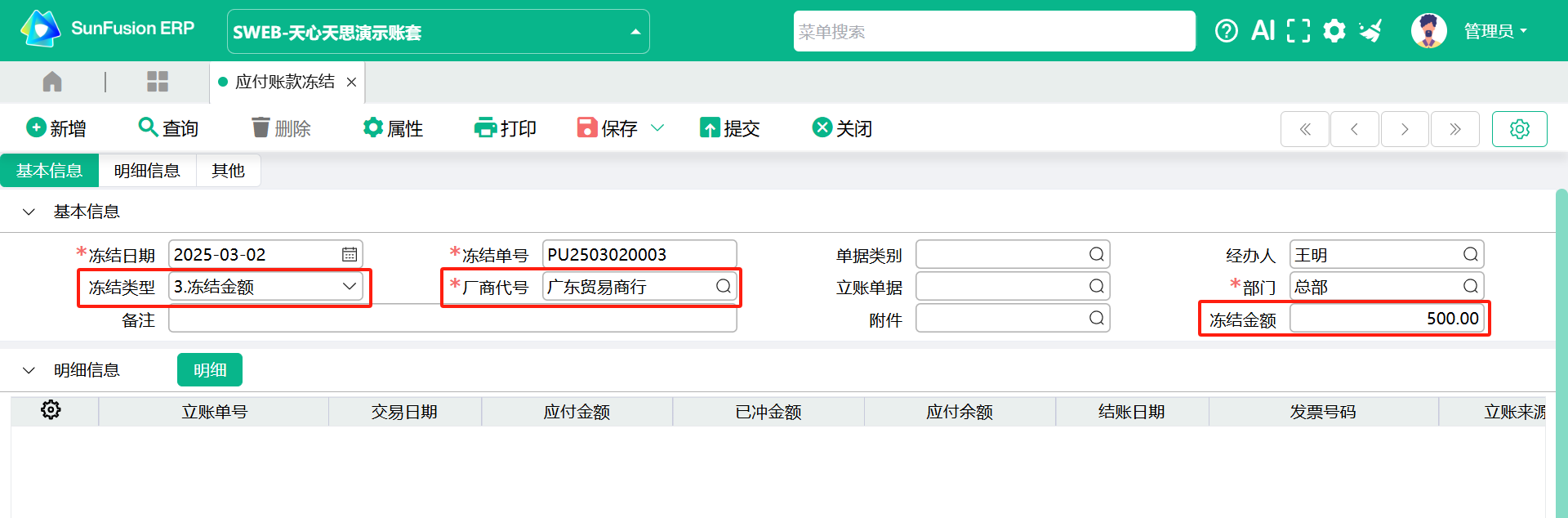Open the 冻结日期 calendar picker
Viewport: 1568px width, 518px height.
click(350, 254)
